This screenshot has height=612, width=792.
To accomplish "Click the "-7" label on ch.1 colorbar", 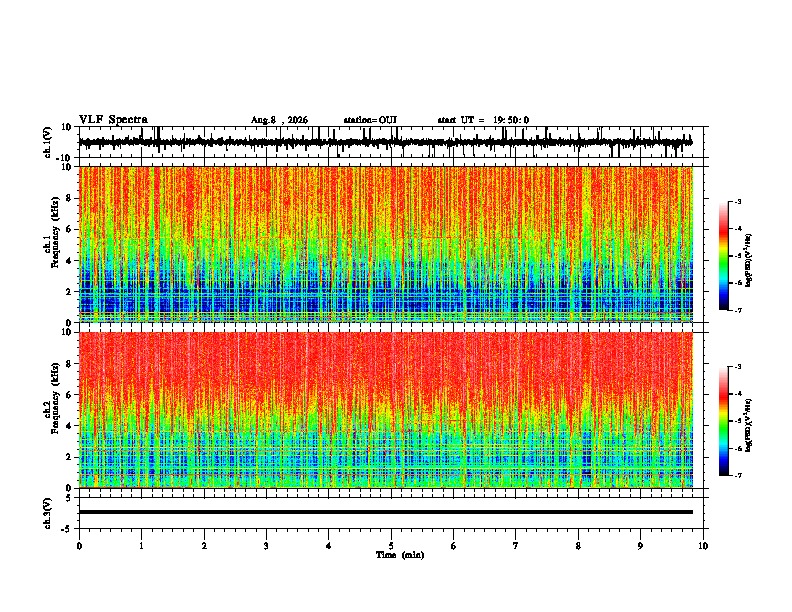I will [x=738, y=310].
